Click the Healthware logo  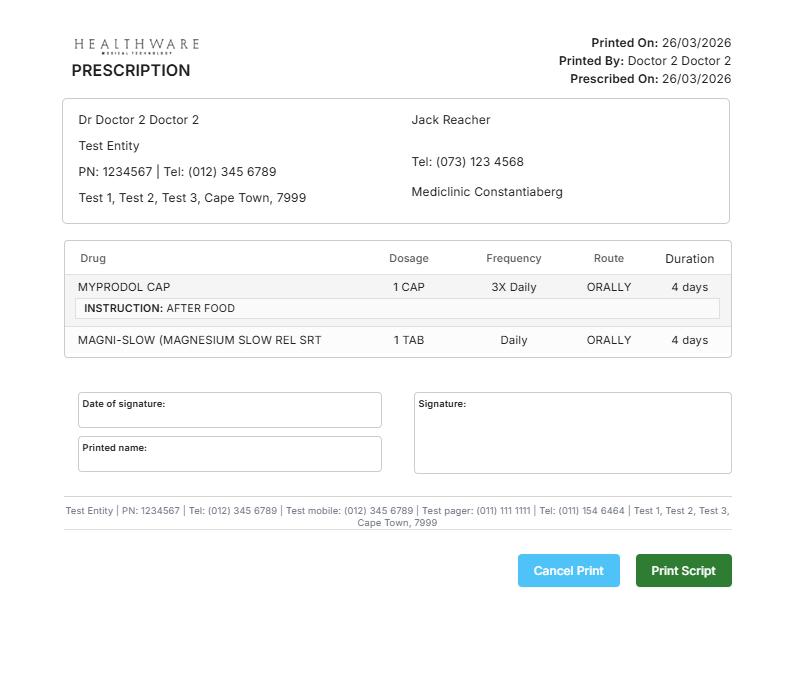click(137, 46)
